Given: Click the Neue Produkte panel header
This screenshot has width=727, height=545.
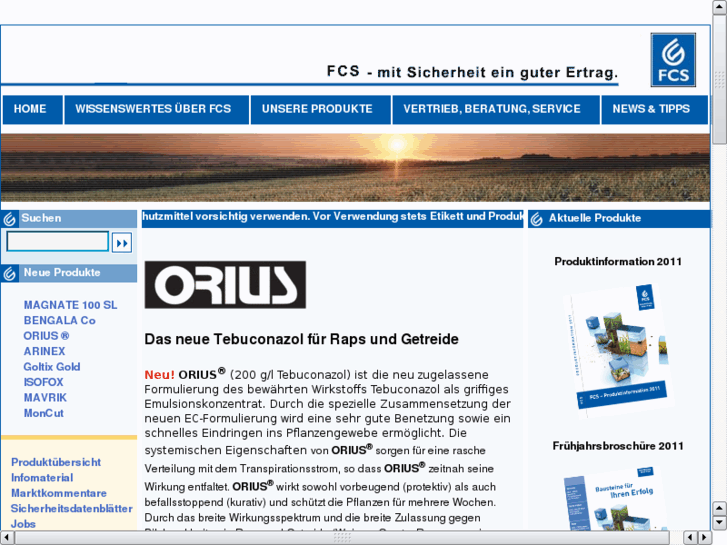Looking at the screenshot, I should pos(69,273).
